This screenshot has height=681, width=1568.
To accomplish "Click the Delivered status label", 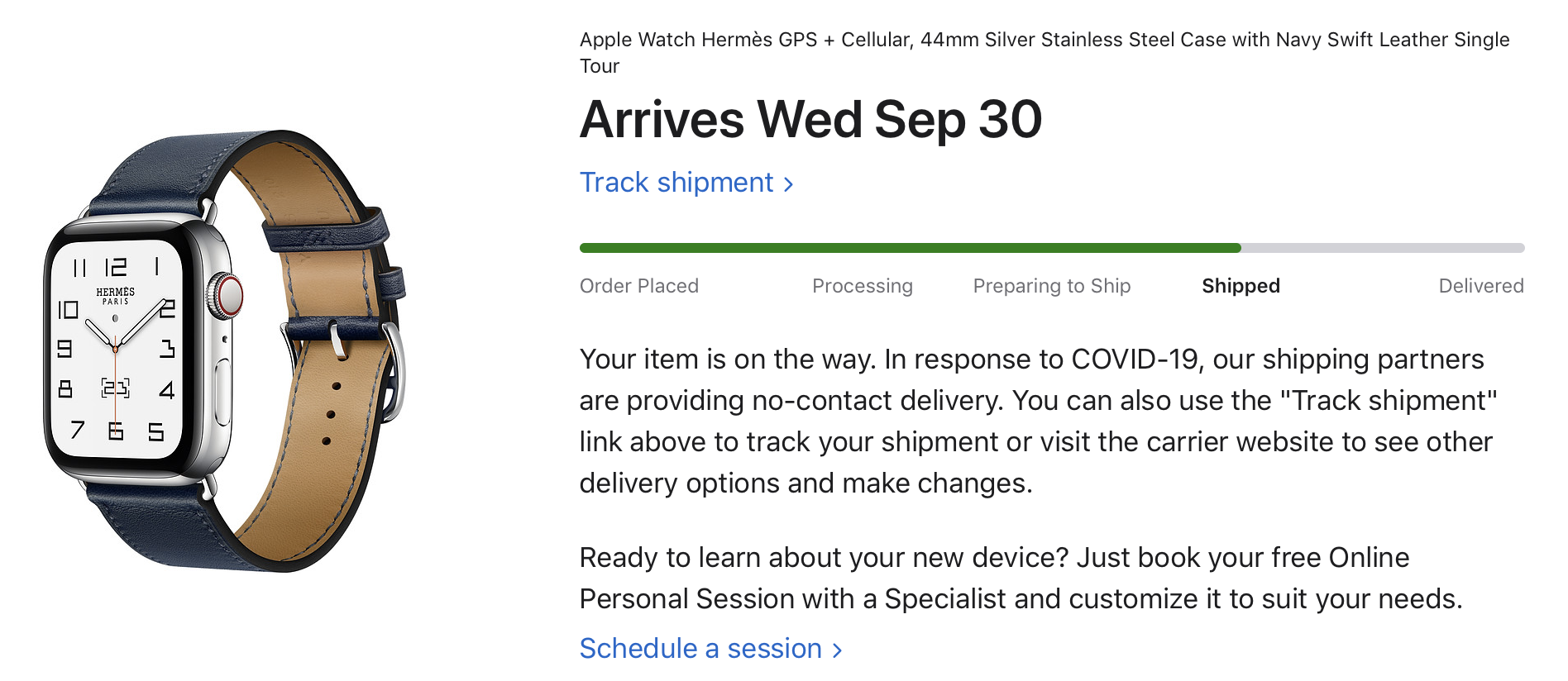I will [x=1480, y=286].
